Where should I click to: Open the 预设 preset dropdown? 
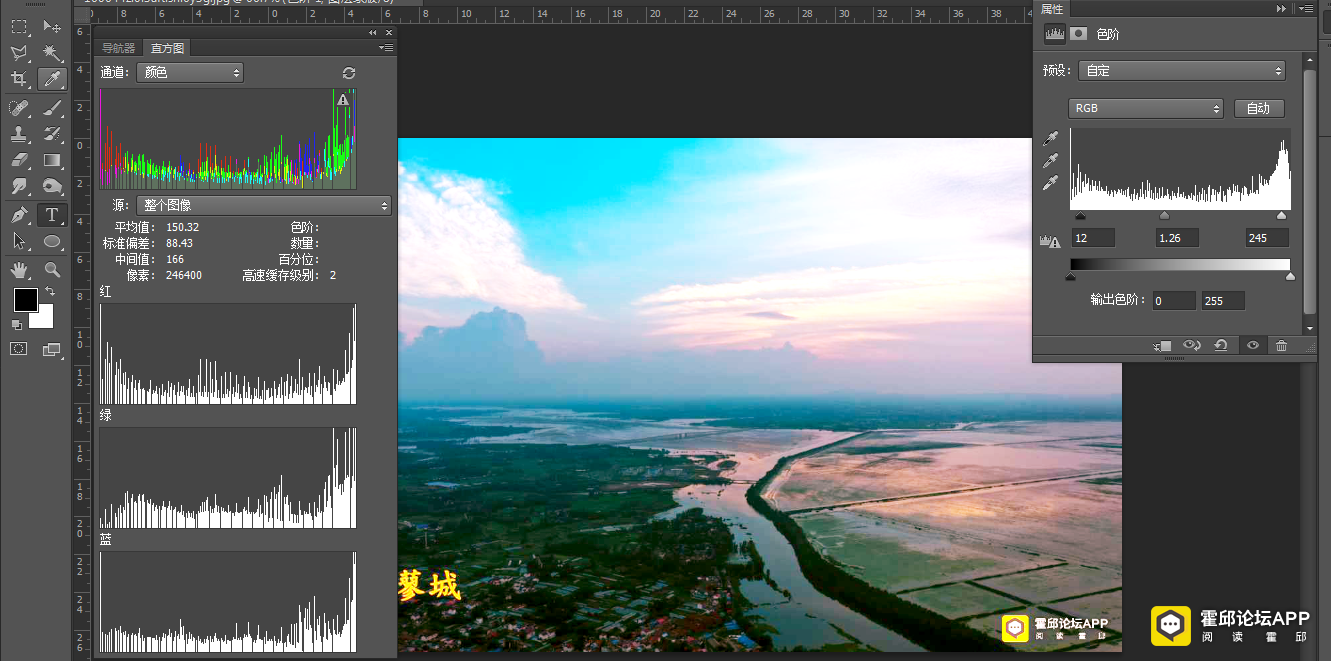[1182, 71]
